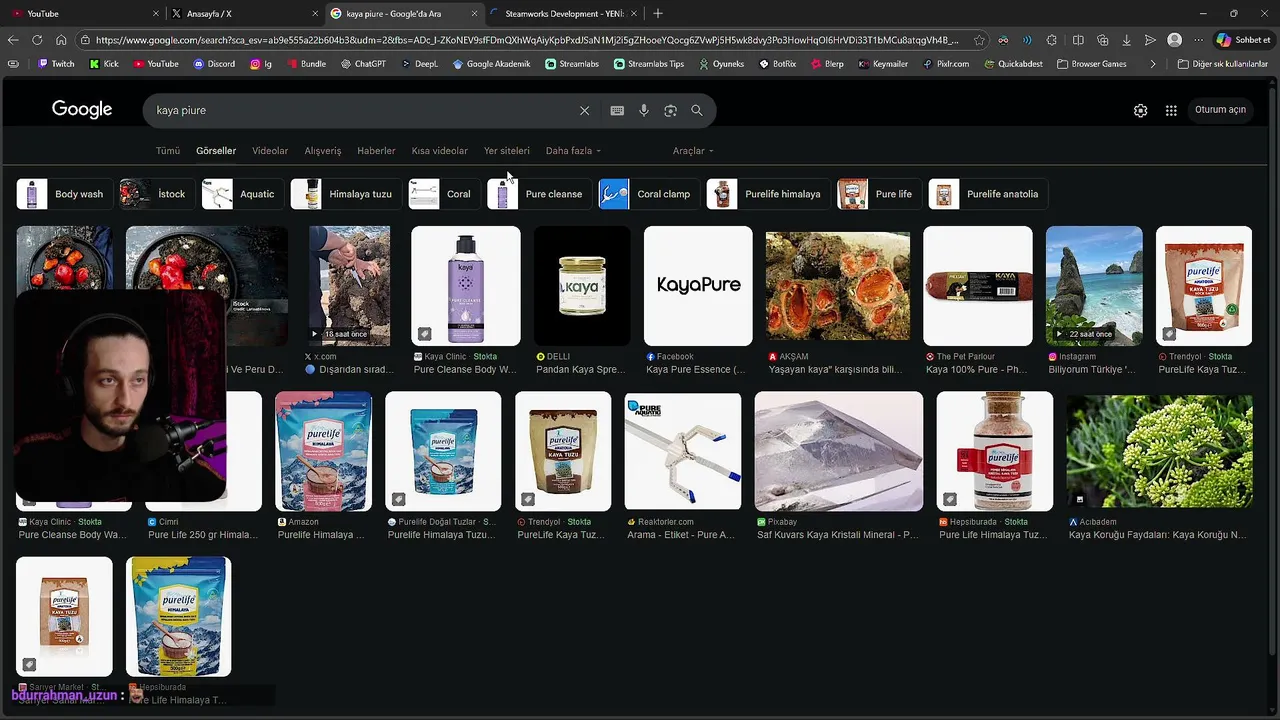Reload the page with the refresh icon
Viewport: 1280px width, 720px height.
tap(37, 40)
